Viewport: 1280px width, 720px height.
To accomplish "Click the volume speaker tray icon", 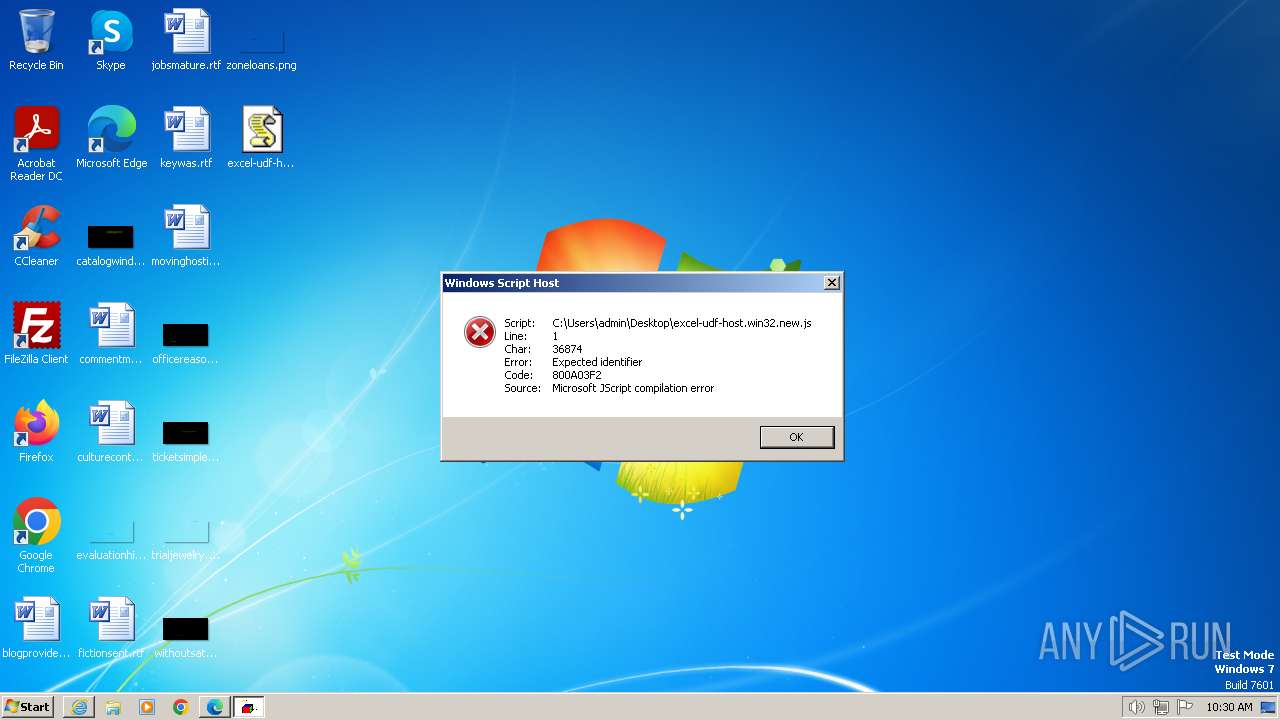I will 1136,707.
